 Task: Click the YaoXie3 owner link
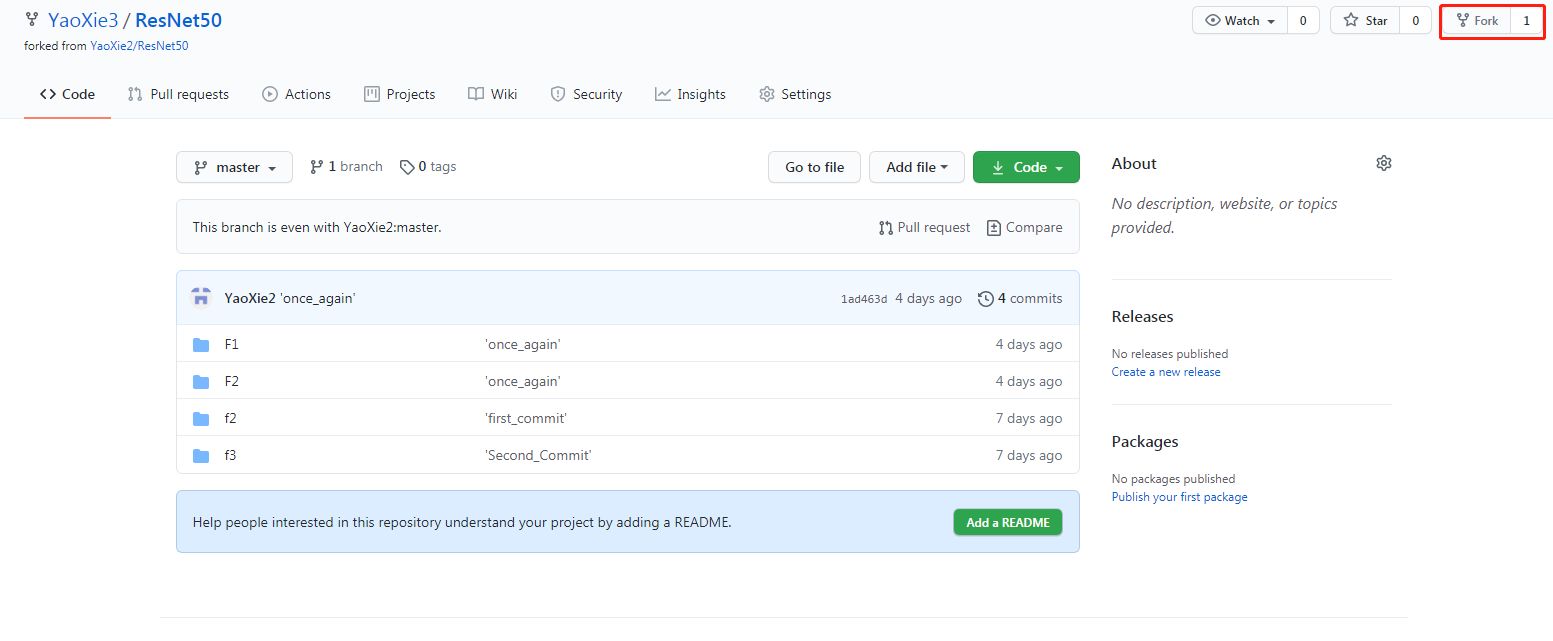(82, 20)
